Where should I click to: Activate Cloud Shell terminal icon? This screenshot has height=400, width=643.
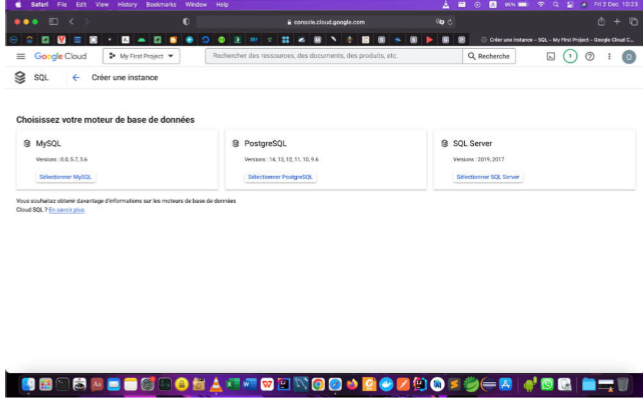(551, 57)
